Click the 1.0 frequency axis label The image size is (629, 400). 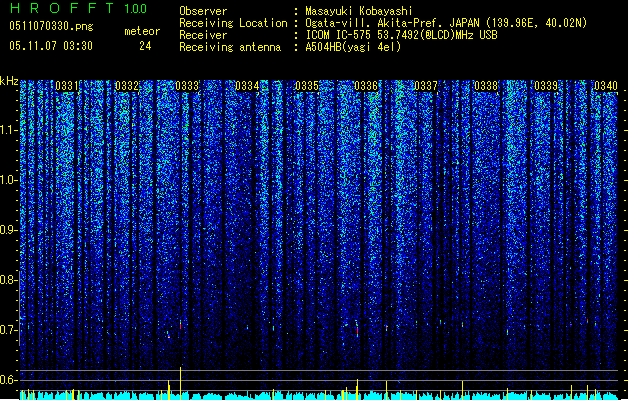tap(9, 180)
